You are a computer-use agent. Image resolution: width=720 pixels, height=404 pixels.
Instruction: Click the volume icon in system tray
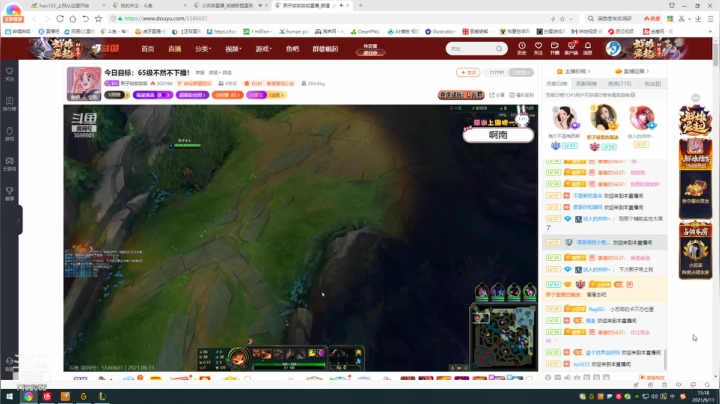654,396
